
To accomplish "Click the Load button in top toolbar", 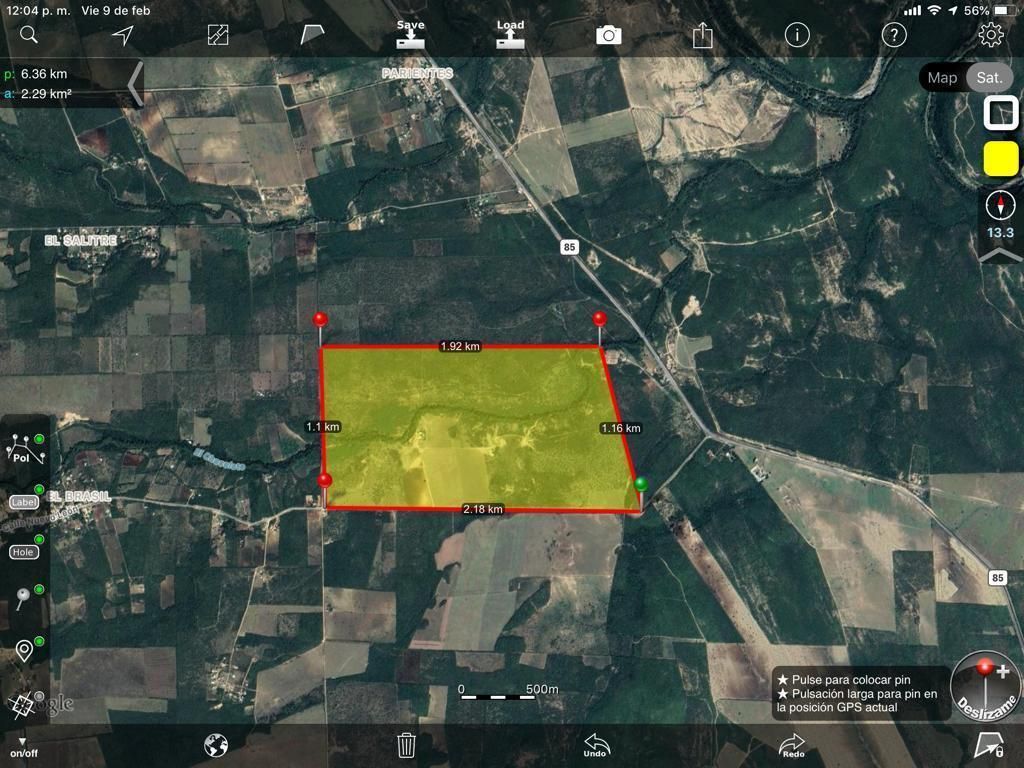I will pos(510,34).
